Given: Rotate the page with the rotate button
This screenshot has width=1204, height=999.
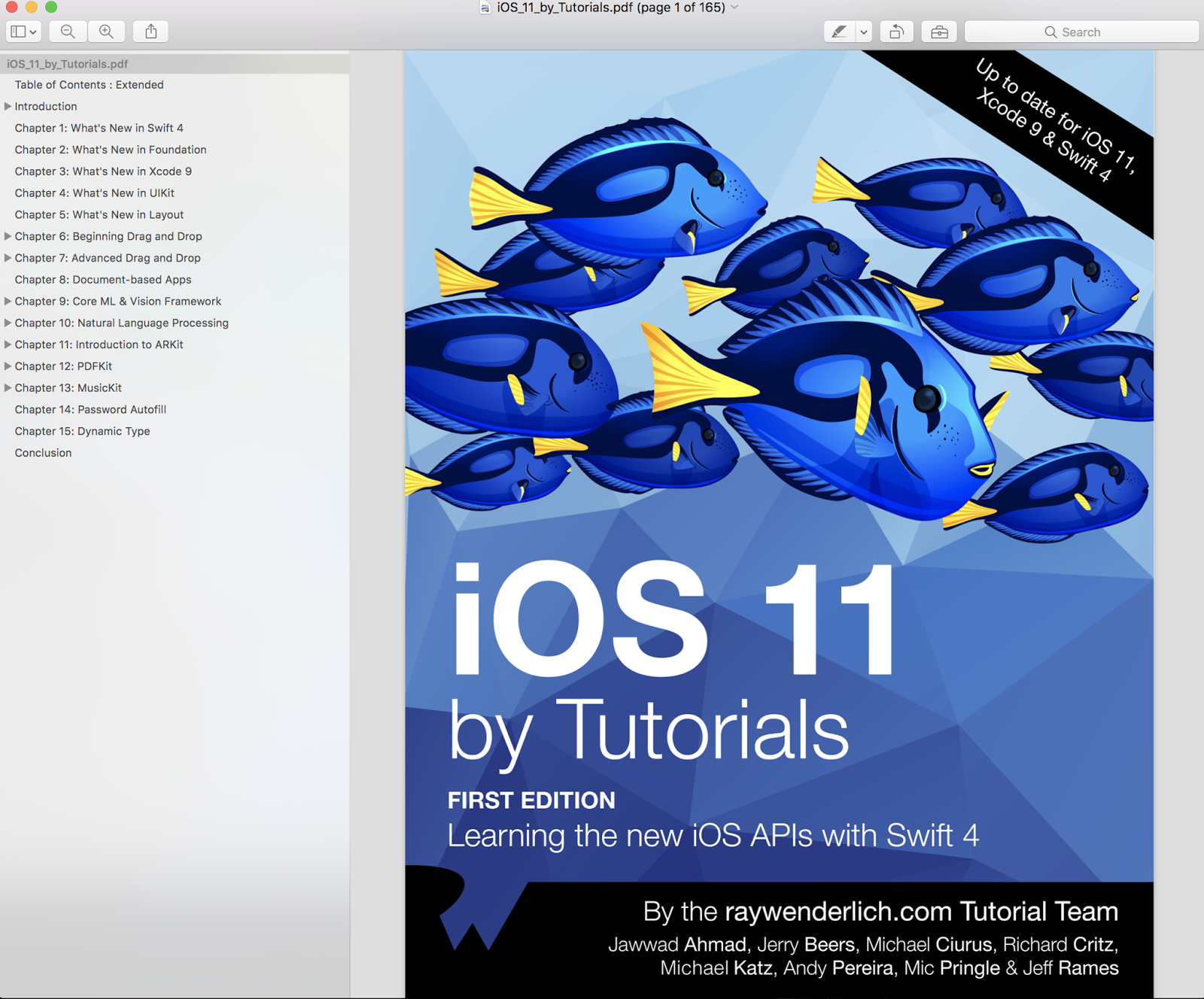Looking at the screenshot, I should (896, 32).
